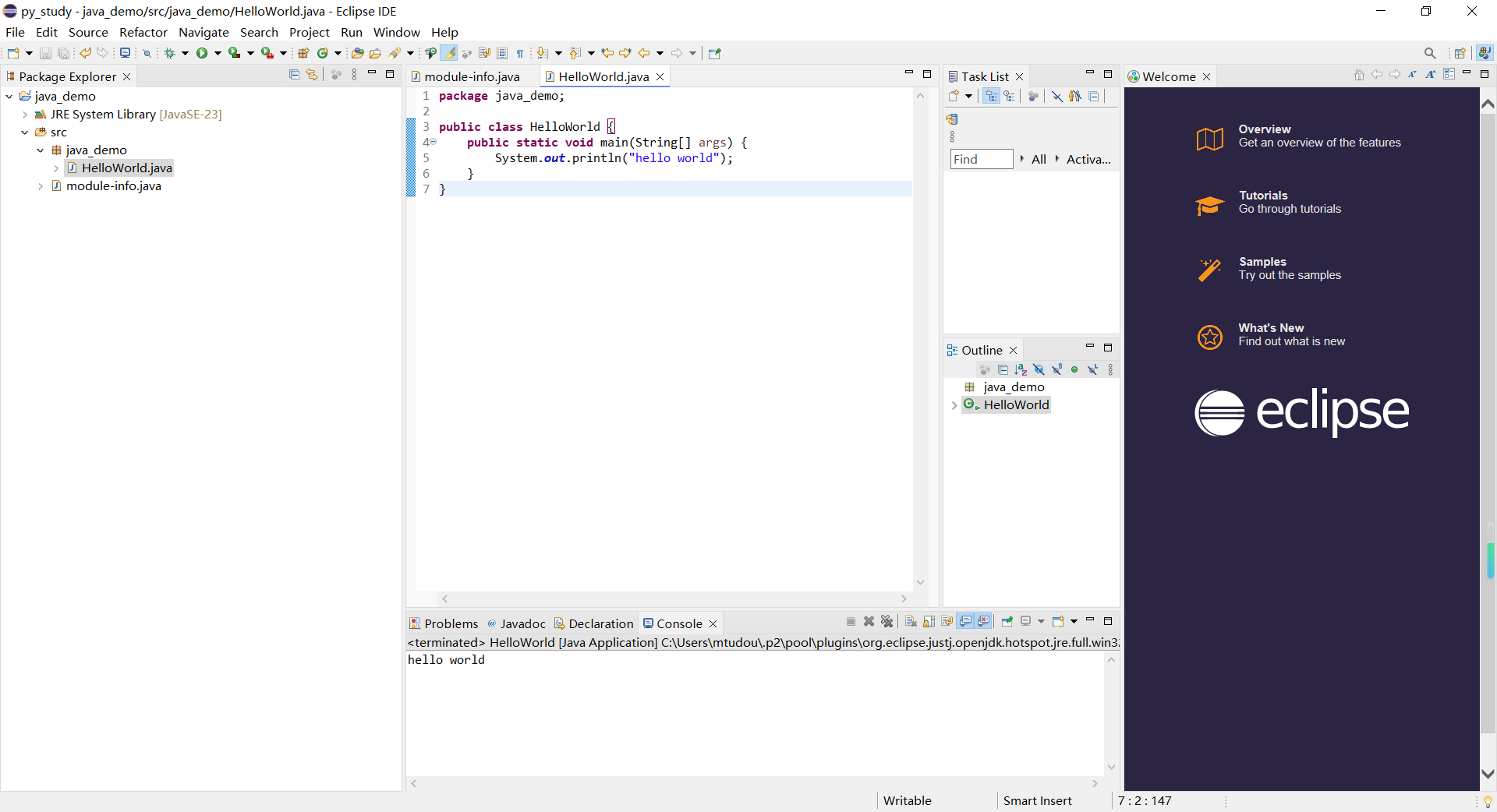
Task: Open the Navigate menu
Action: click(x=203, y=32)
